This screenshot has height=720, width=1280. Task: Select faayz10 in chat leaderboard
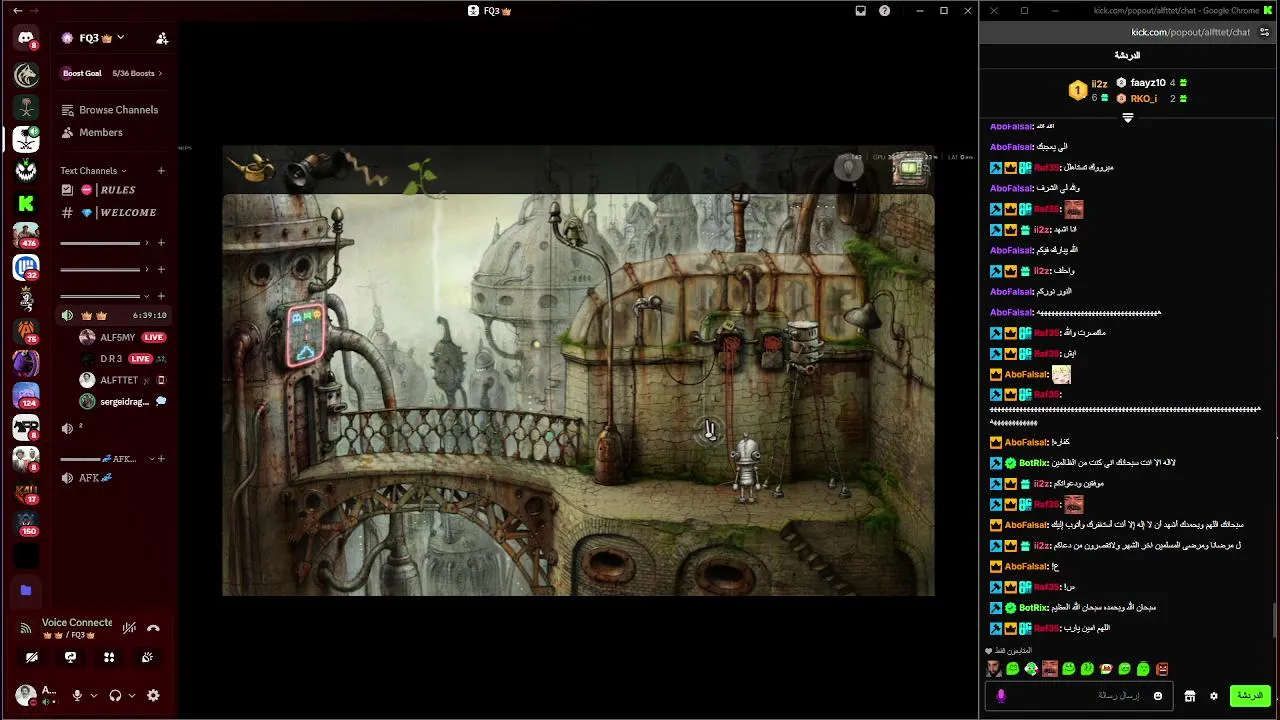[1148, 82]
